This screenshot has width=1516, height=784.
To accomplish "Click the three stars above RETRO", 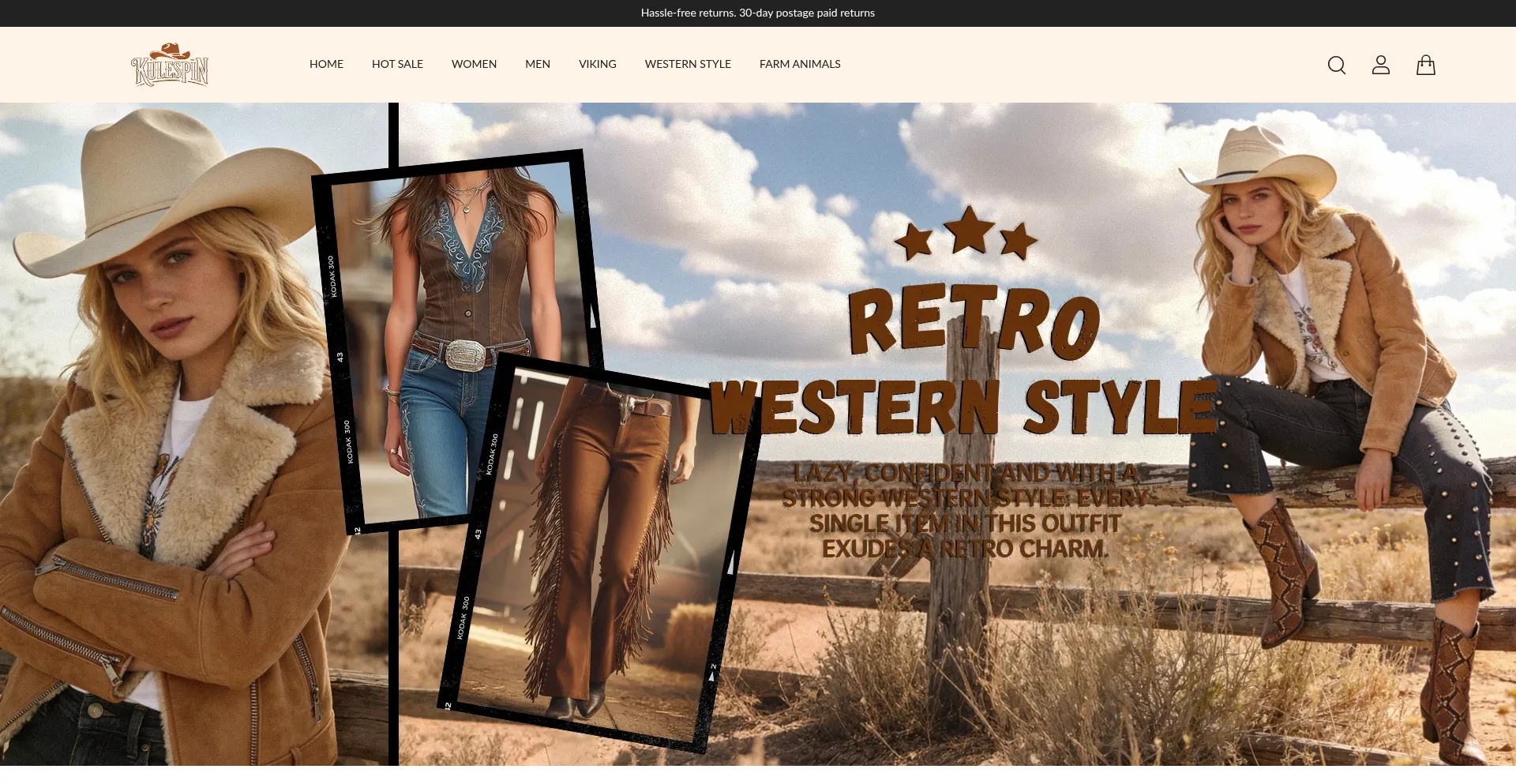I will coord(966,234).
